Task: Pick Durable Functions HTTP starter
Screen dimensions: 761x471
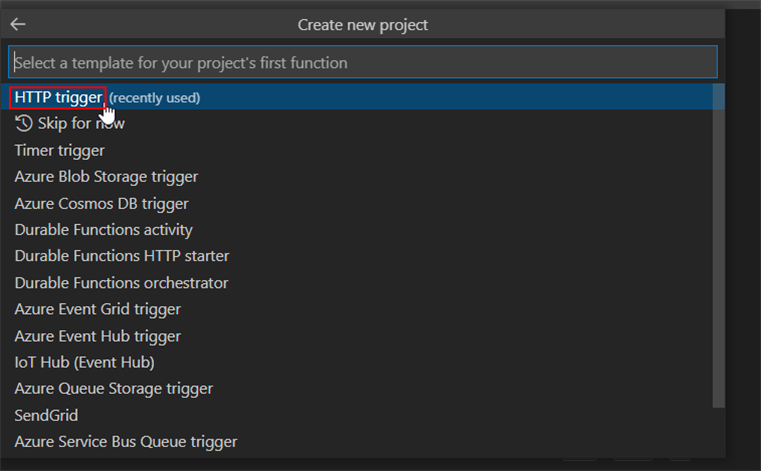Action: click(121, 256)
